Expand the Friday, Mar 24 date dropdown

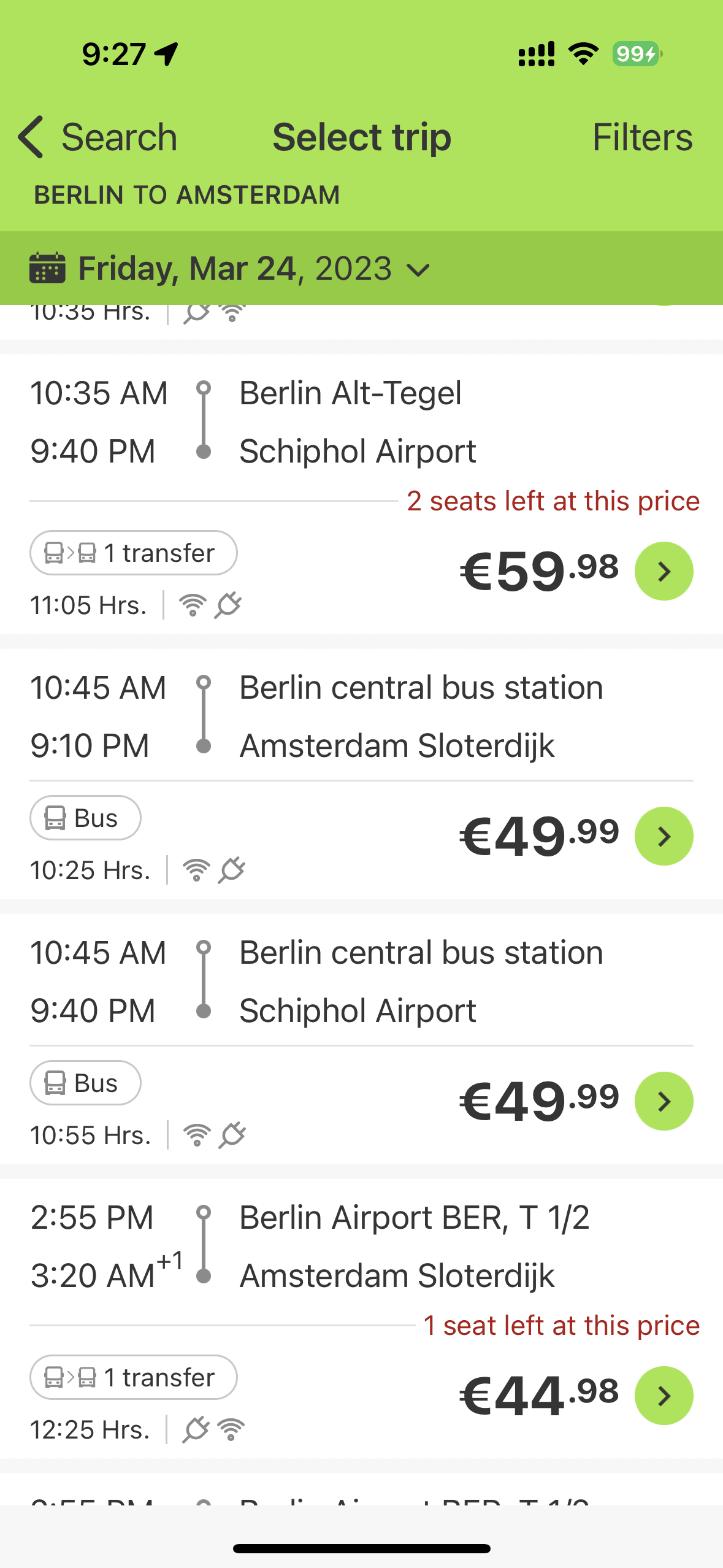click(x=418, y=269)
